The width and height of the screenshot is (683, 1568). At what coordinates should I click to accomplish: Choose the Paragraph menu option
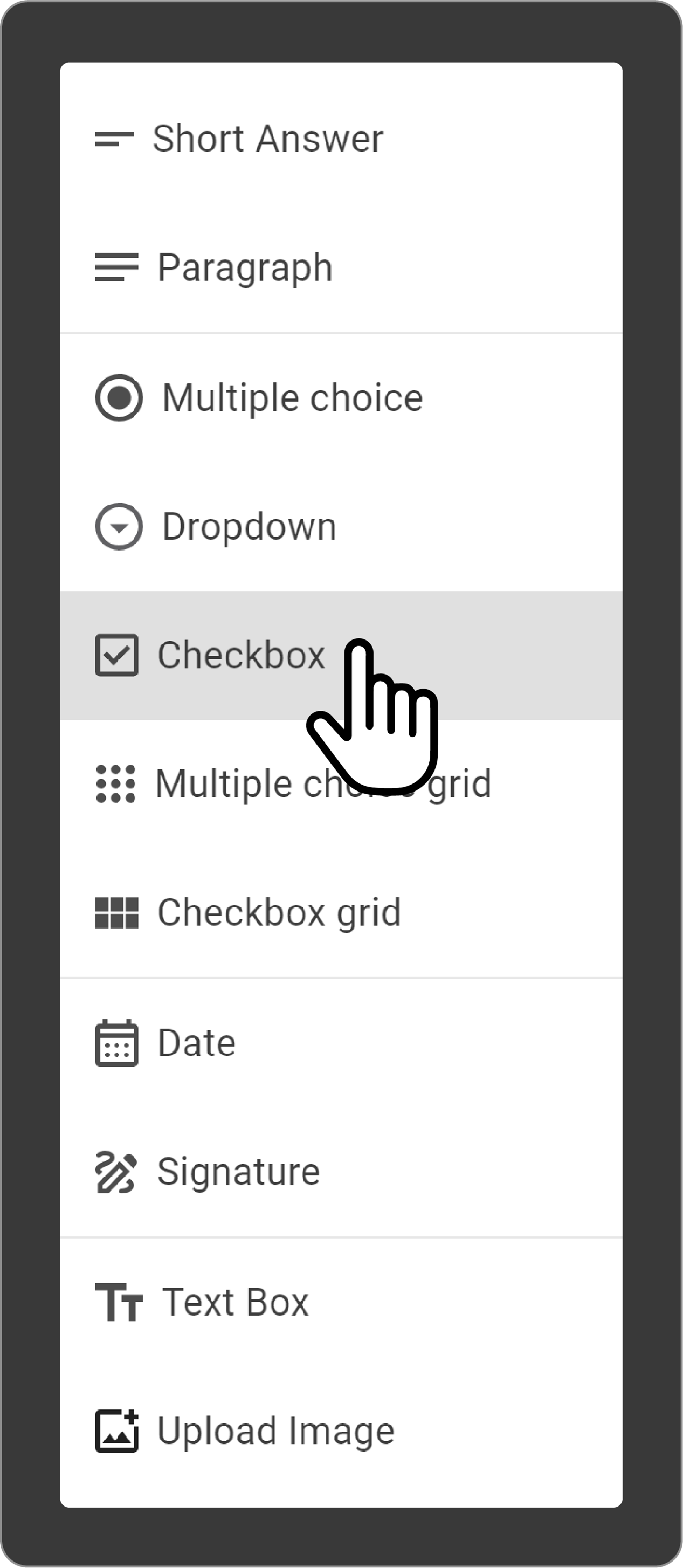click(x=245, y=267)
